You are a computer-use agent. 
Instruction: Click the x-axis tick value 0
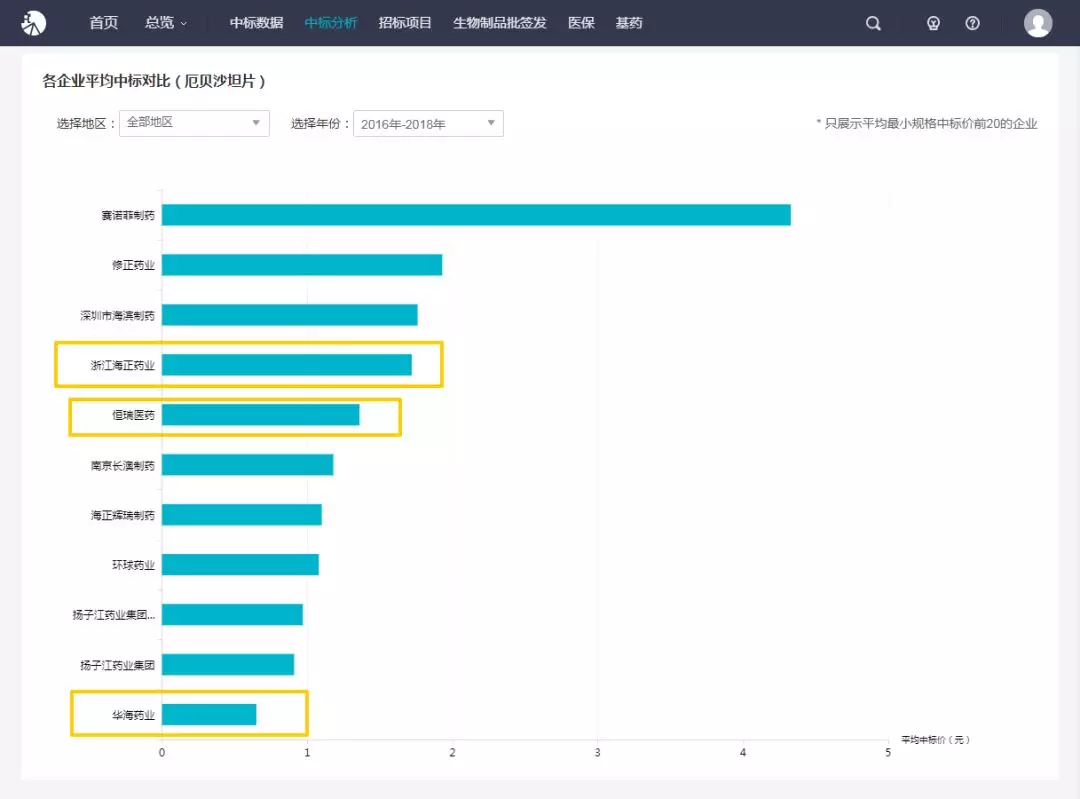tap(162, 753)
